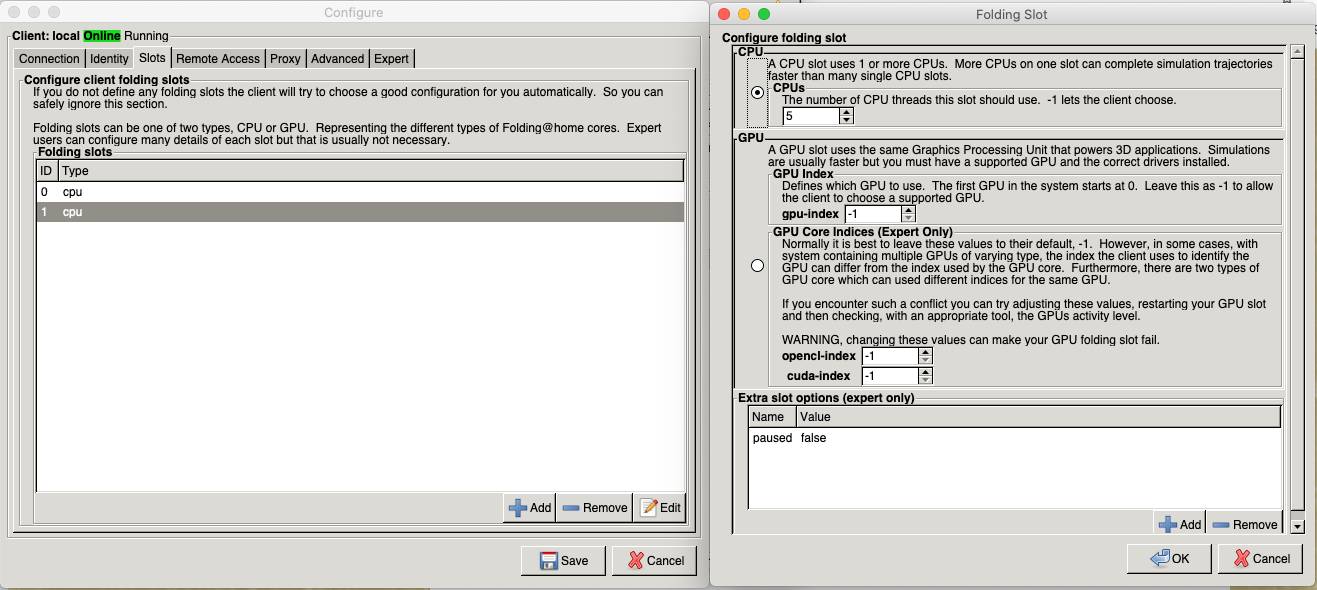This screenshot has width=1317, height=590.
Task: Increase the CPUs thread count spinner
Action: [x=847, y=111]
